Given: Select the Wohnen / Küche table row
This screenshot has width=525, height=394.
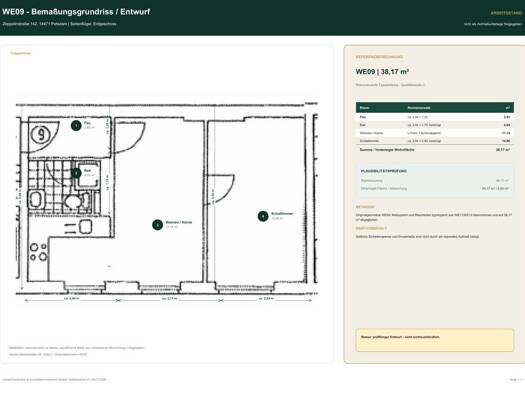Looking at the screenshot, I should pos(435,133).
